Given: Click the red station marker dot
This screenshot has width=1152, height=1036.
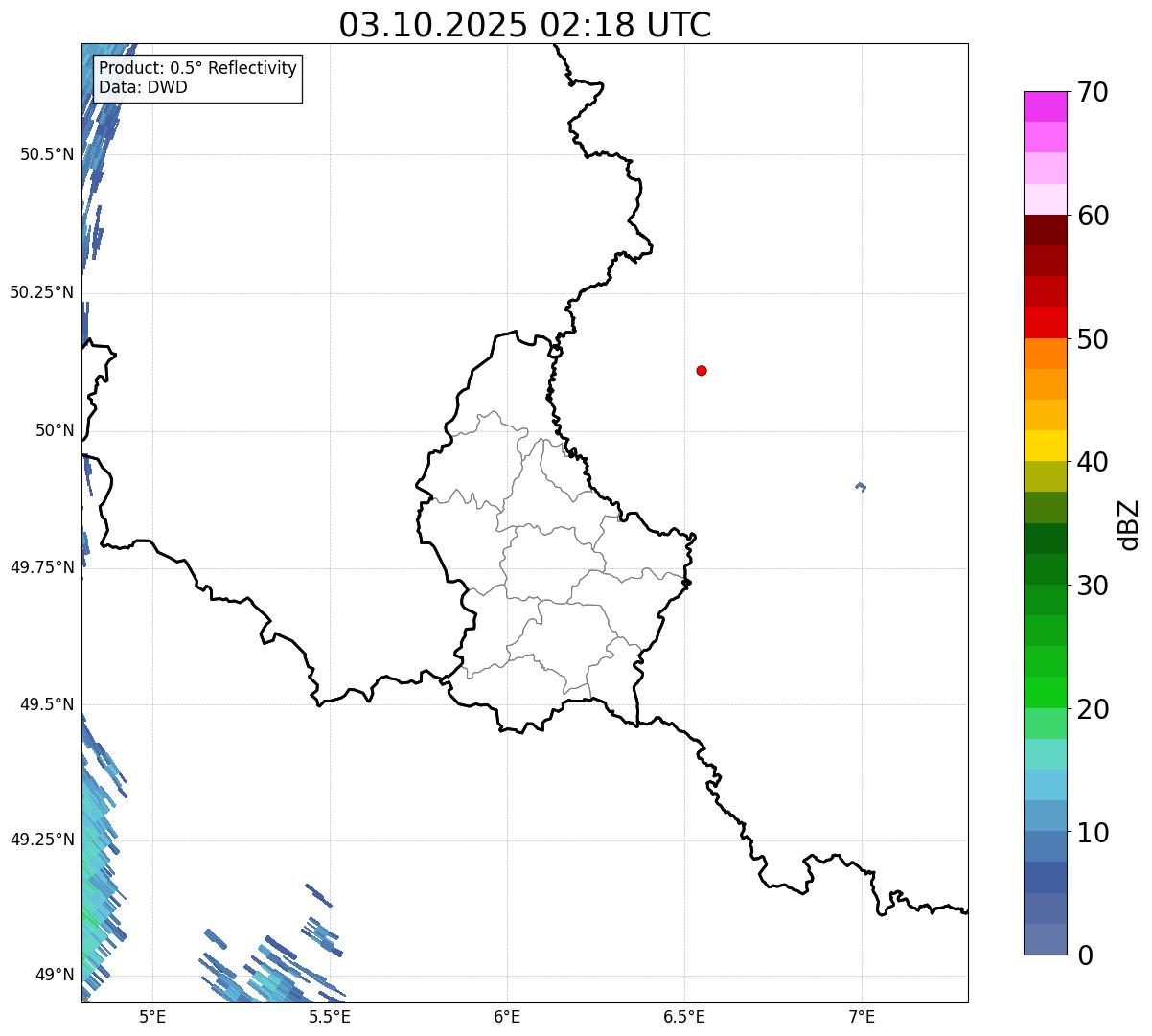Looking at the screenshot, I should [x=702, y=370].
